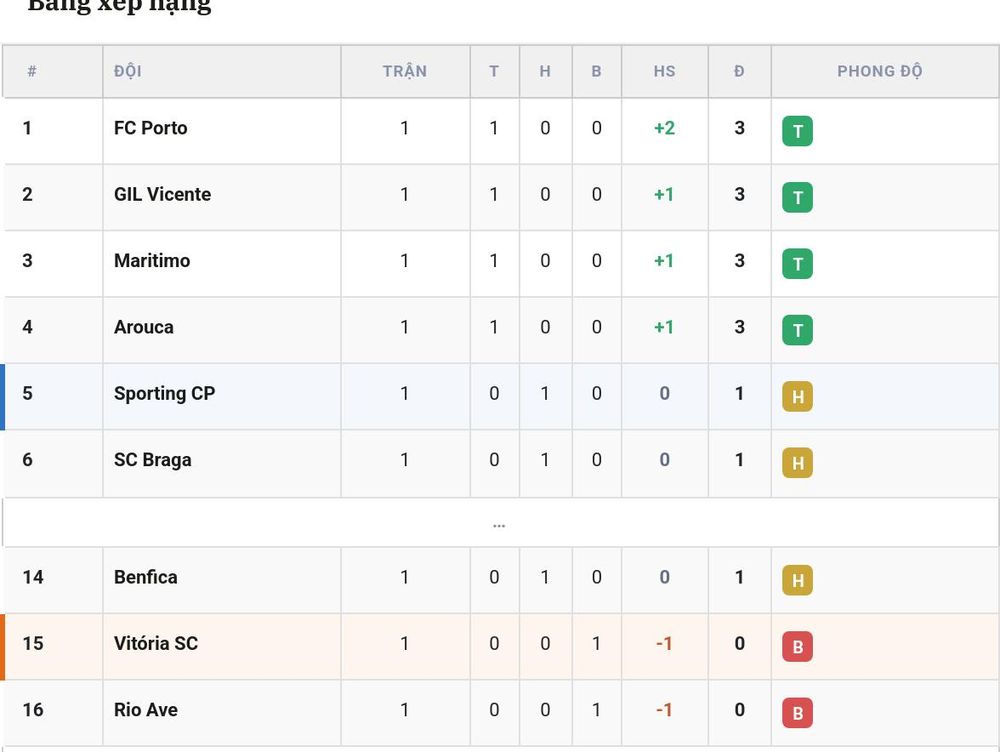The image size is (1000, 752).
Task: Open the FC Porto team link
Action: (151, 128)
